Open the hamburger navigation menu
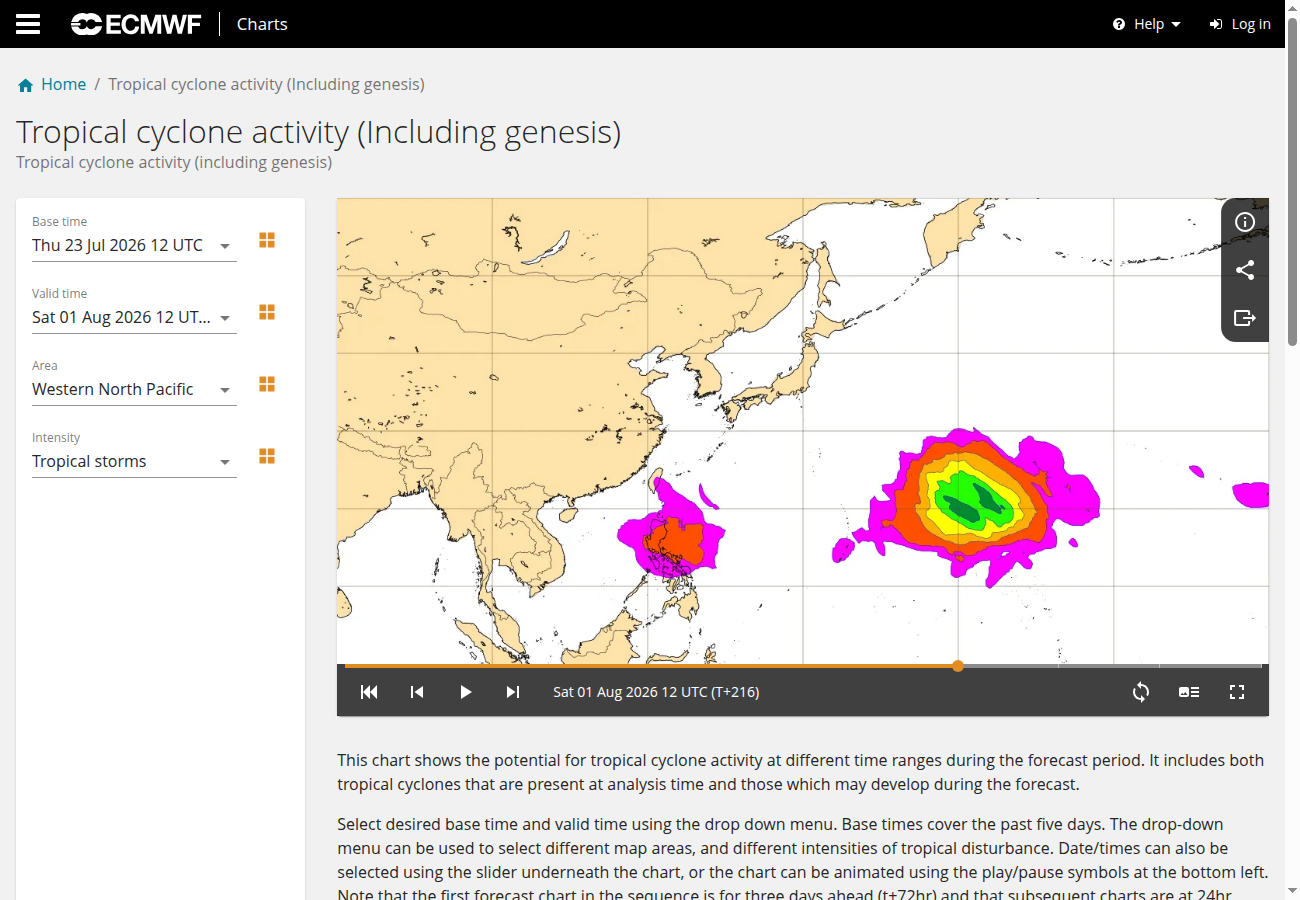This screenshot has width=1300, height=900. [28, 24]
